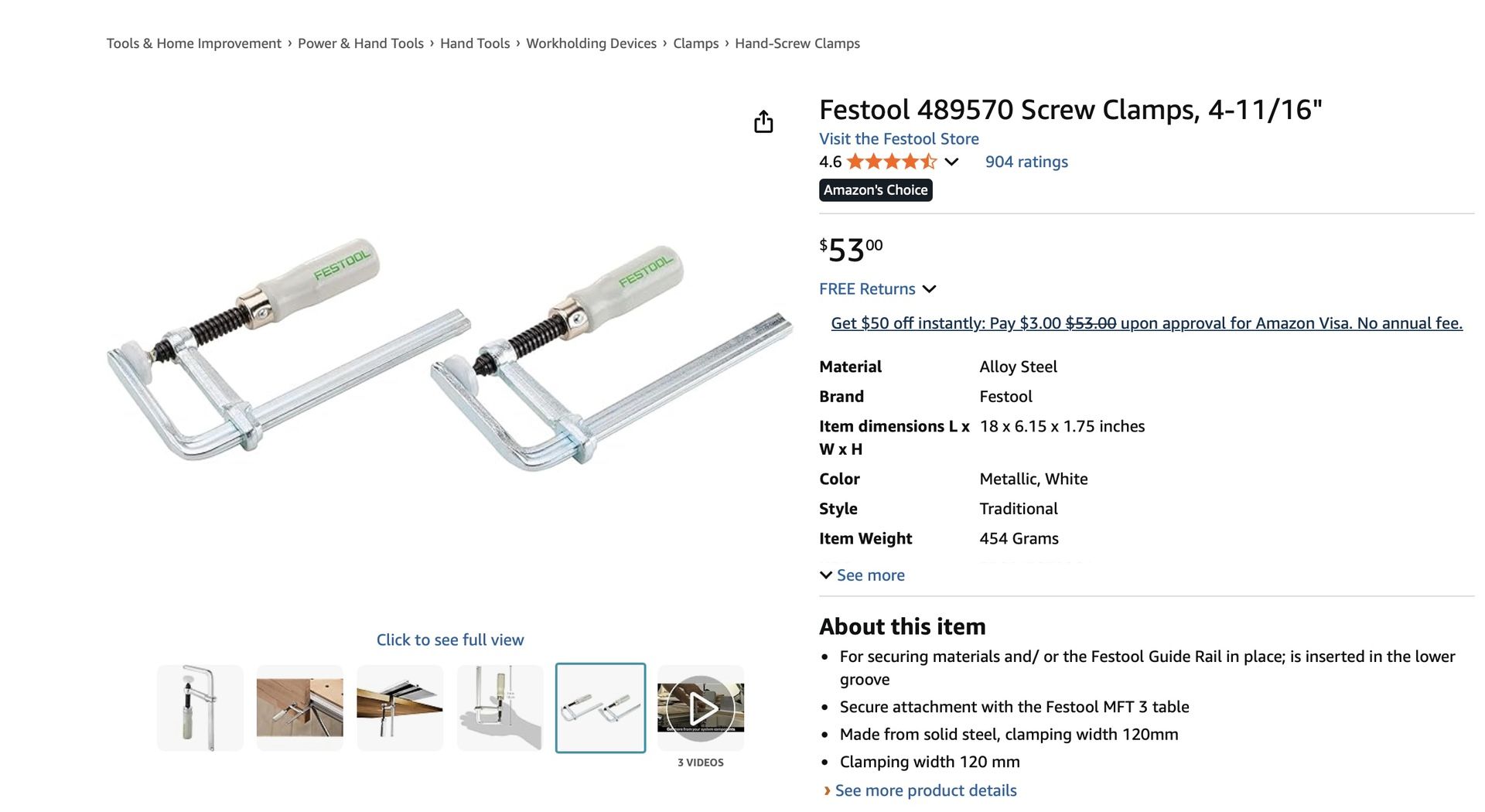Click to see full view of image
This screenshot has height=812, width=1485.
click(450, 640)
